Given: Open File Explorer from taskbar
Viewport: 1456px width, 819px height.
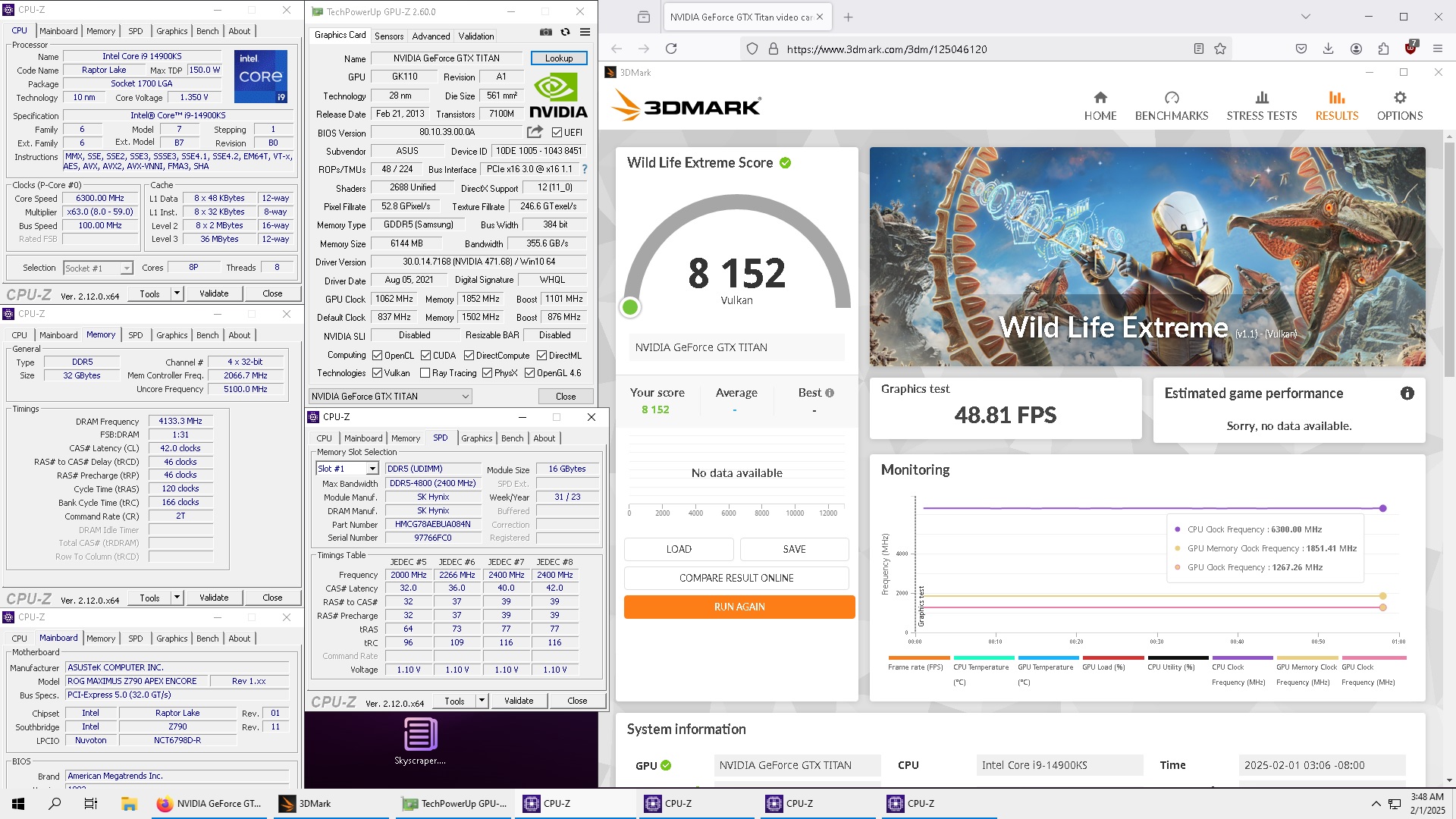Looking at the screenshot, I should (x=129, y=804).
